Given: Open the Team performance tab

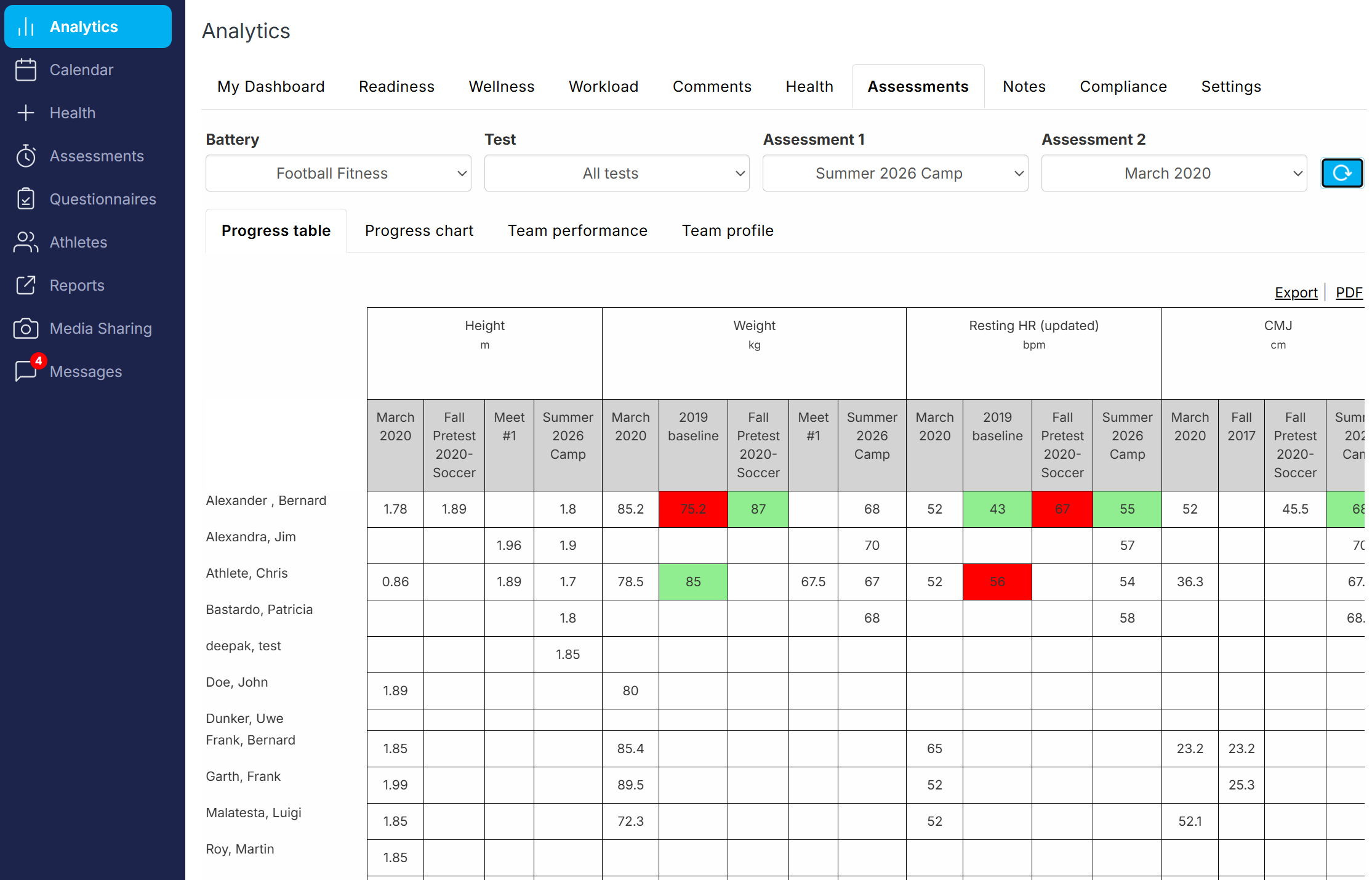Looking at the screenshot, I should [x=577, y=231].
